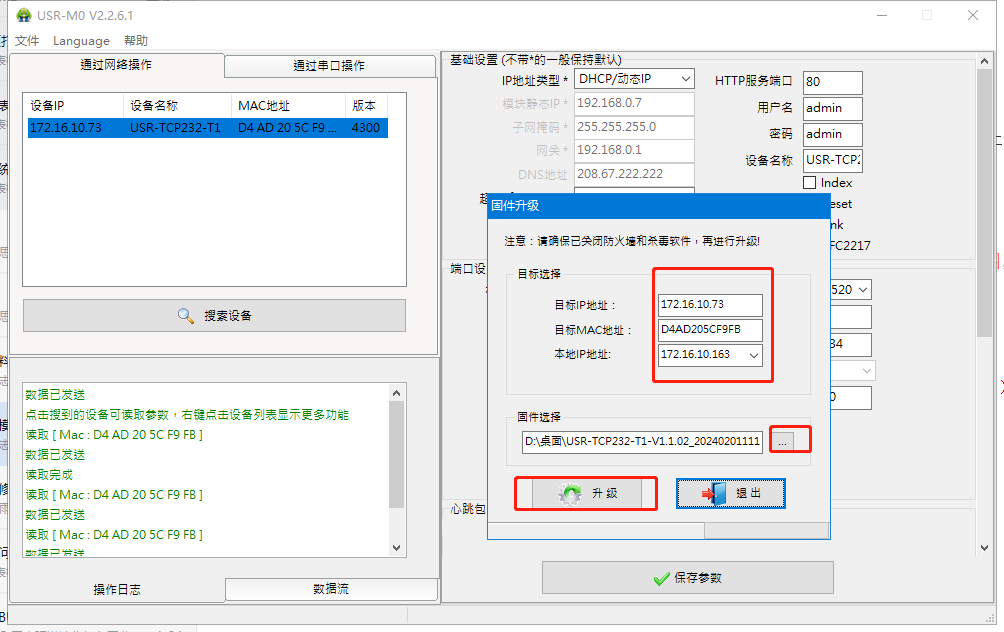This screenshot has height=632, width=1004.
Task: Click the firmware upgrade (升级) gear icon
Action: pyautogui.click(x=571, y=494)
